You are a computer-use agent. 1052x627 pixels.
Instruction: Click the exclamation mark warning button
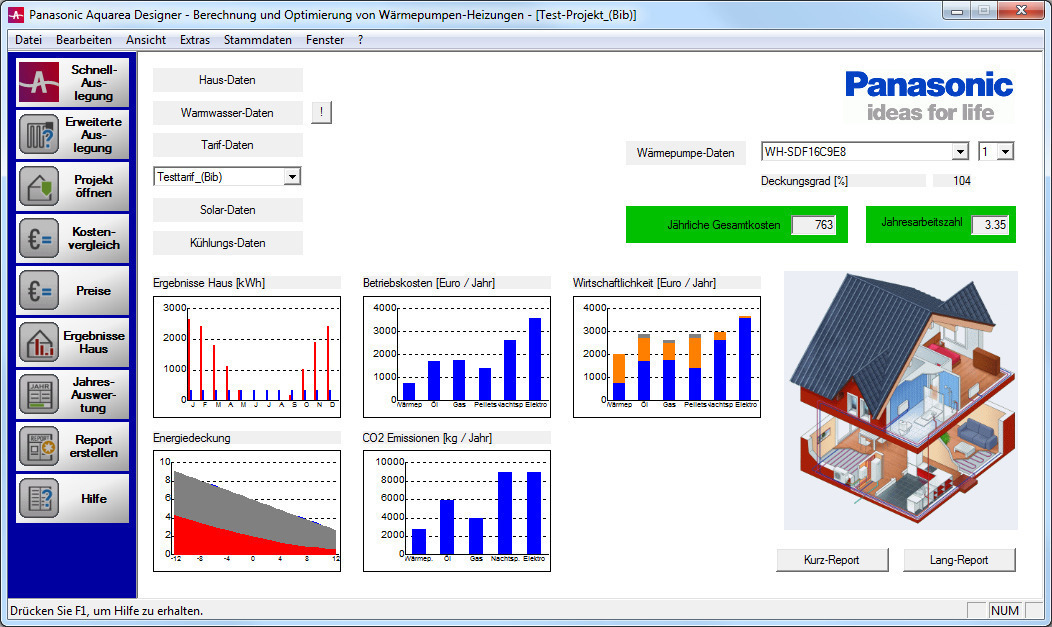321,113
